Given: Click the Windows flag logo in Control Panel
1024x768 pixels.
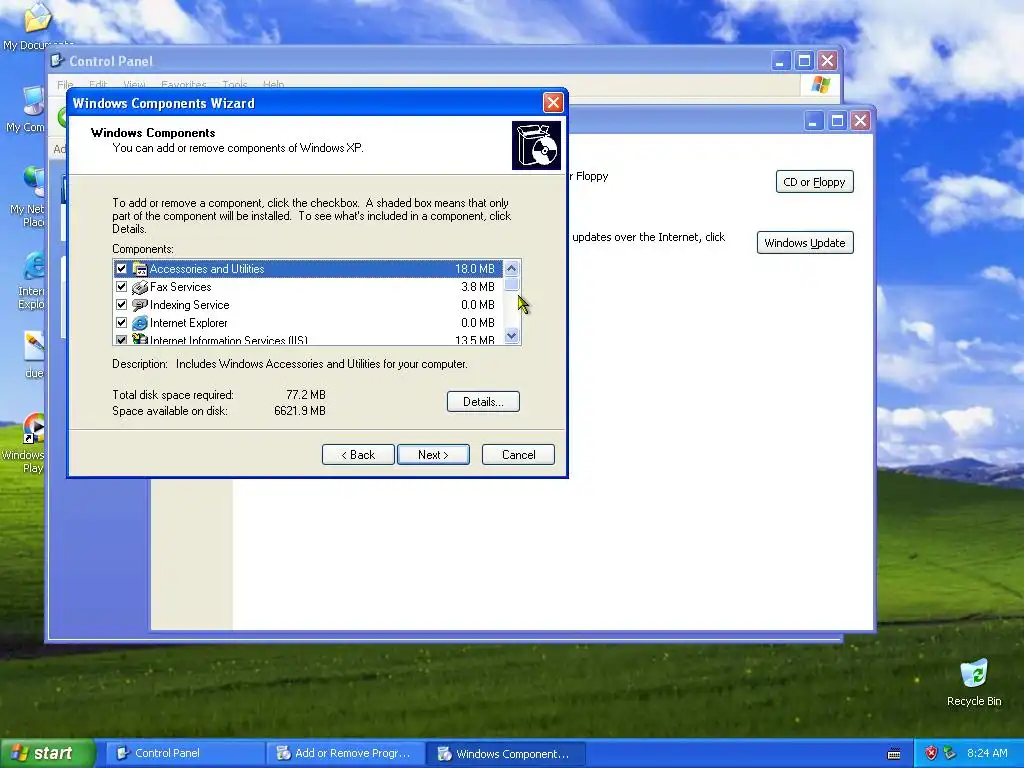Looking at the screenshot, I should (820, 84).
